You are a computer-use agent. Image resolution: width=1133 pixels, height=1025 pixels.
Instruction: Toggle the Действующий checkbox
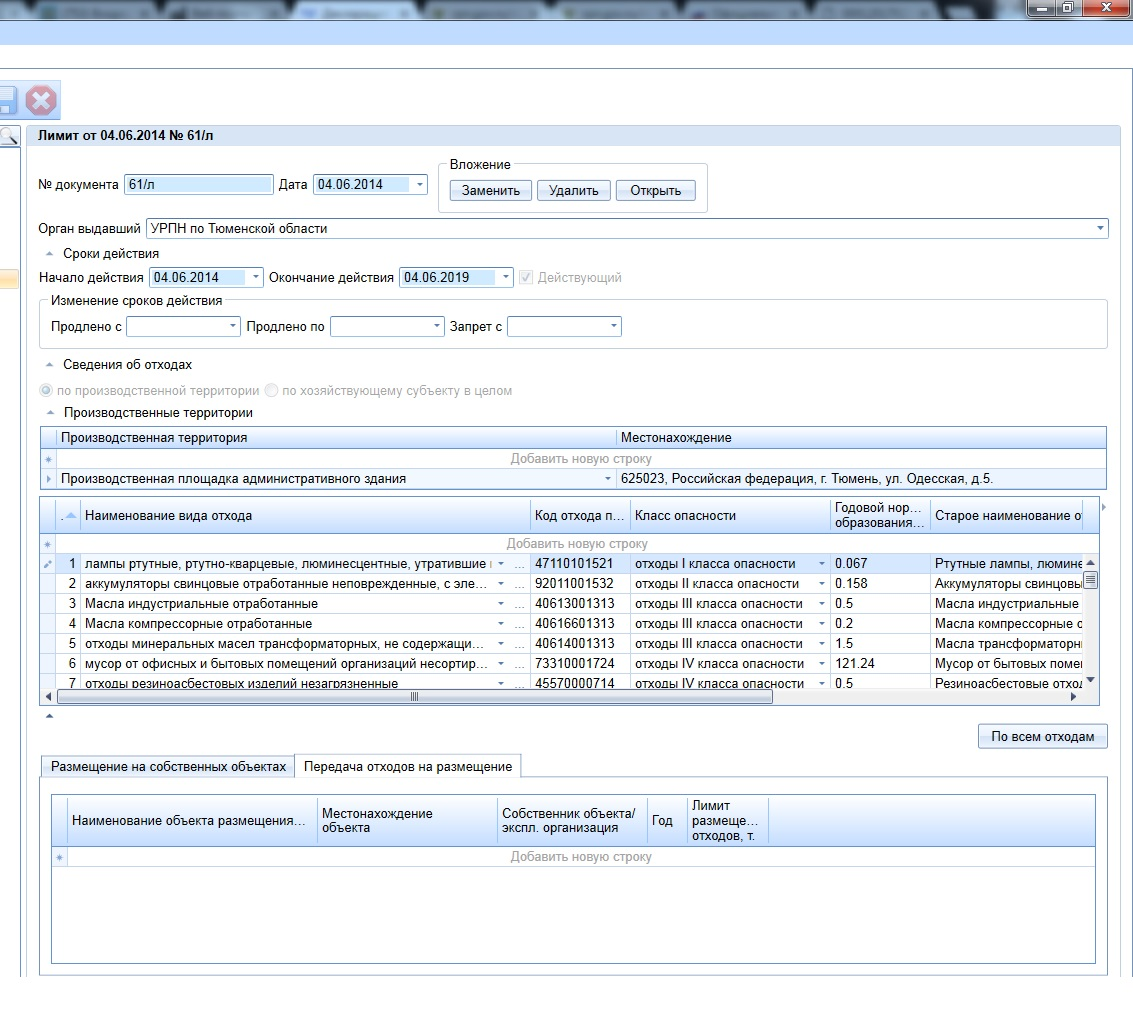[x=526, y=277]
